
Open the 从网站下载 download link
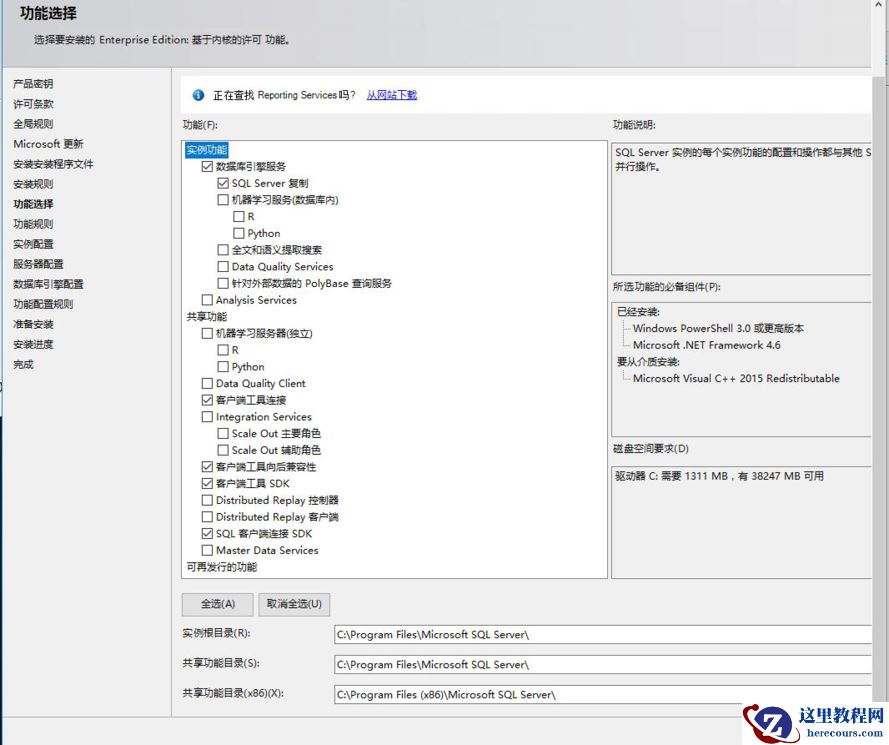[391, 95]
